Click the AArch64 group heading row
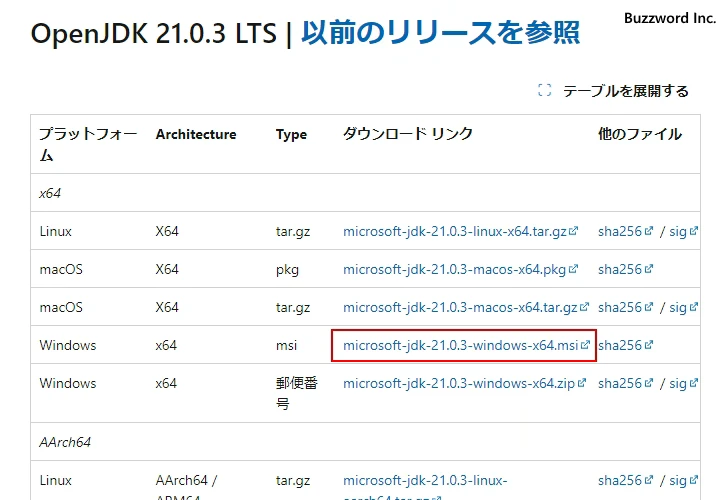Viewport: 728px width, 500px height. [x=365, y=442]
